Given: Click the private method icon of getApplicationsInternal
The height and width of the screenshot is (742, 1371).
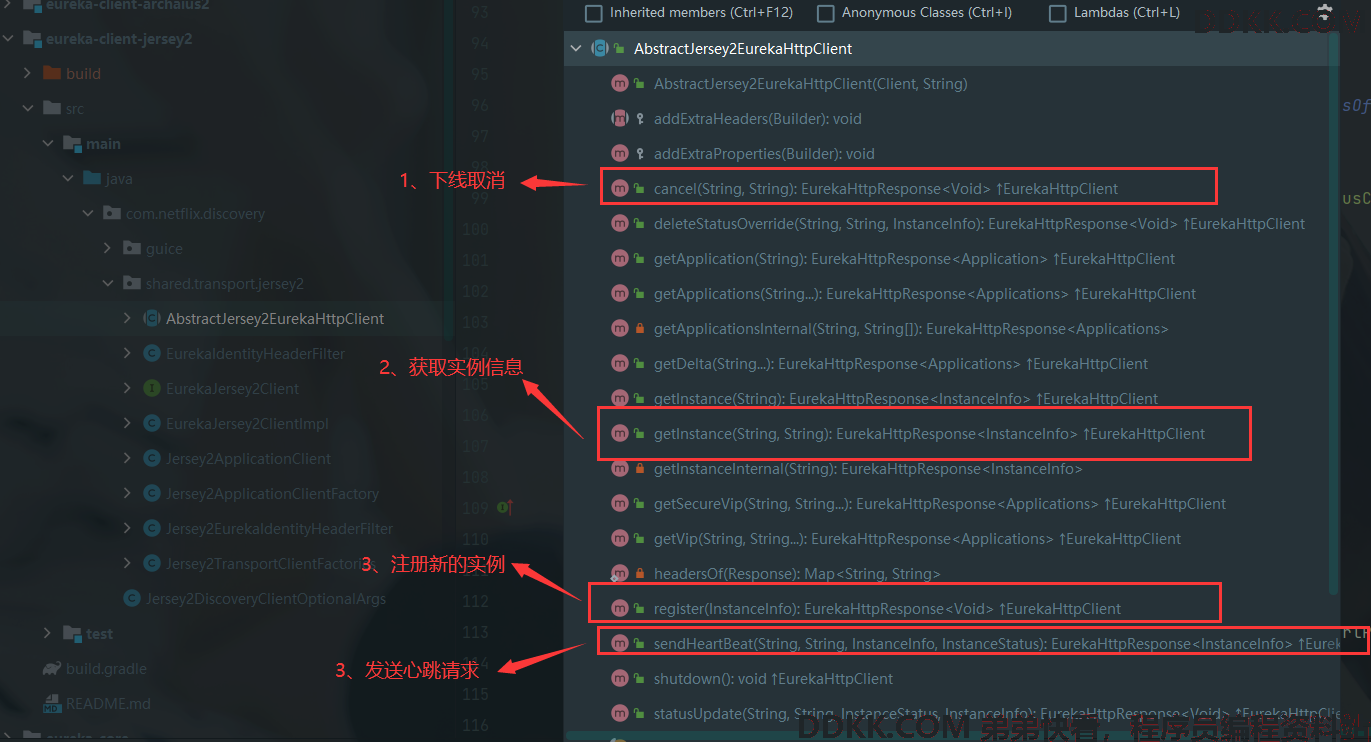Looking at the screenshot, I should [619, 329].
